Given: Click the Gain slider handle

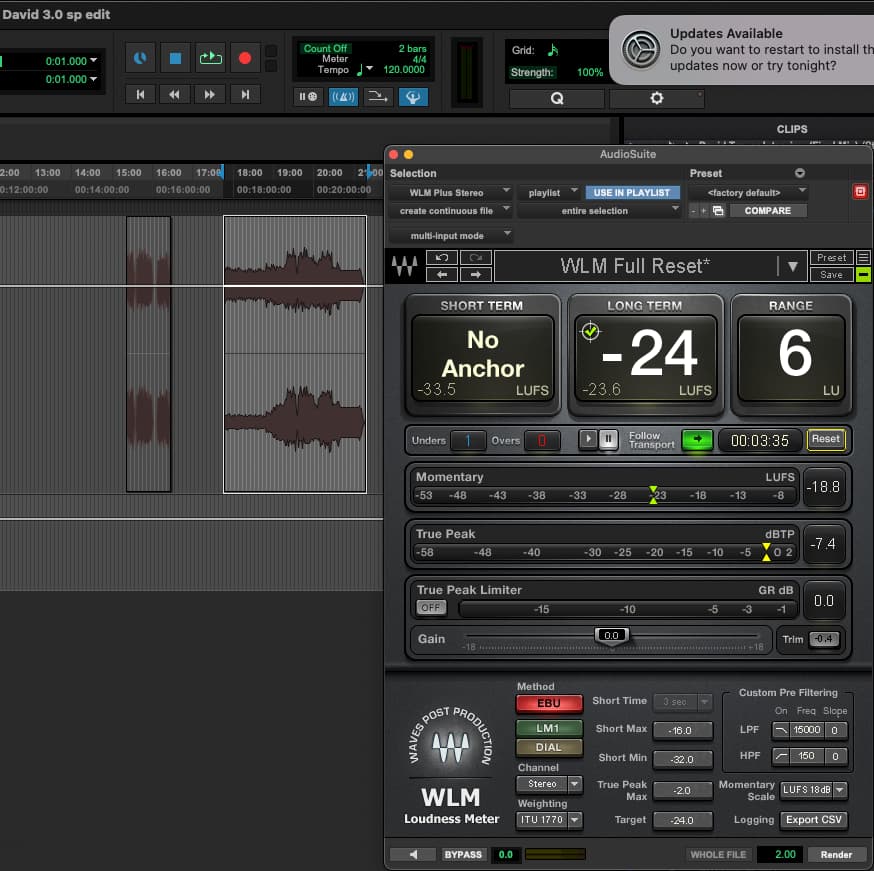Looking at the screenshot, I should tap(611, 635).
